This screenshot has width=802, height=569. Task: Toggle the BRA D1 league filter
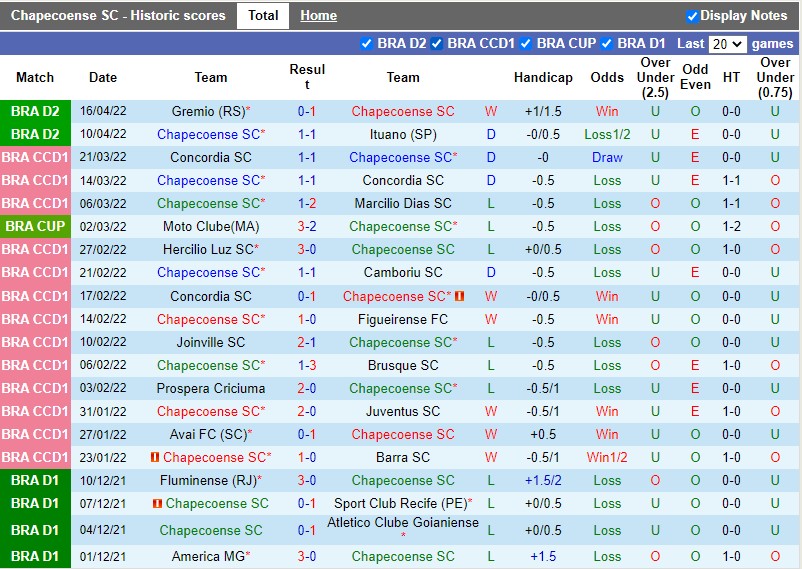tap(606, 44)
